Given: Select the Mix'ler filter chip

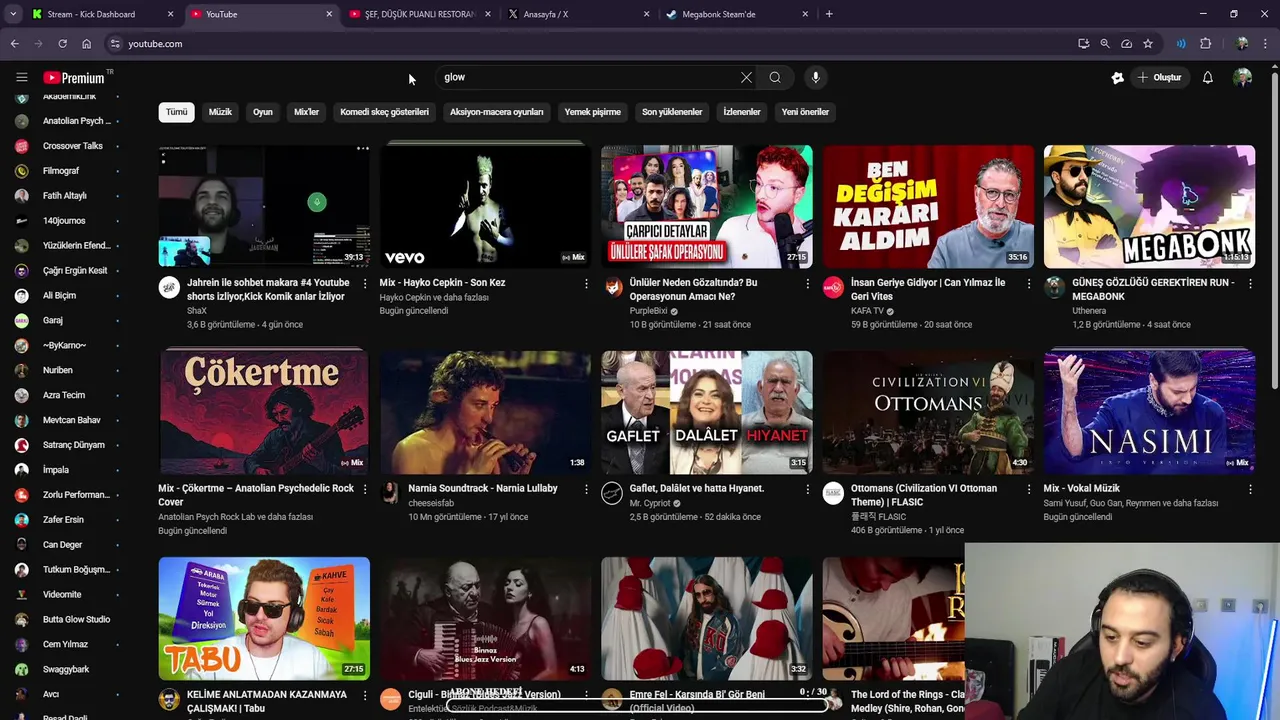Looking at the screenshot, I should tap(306, 112).
